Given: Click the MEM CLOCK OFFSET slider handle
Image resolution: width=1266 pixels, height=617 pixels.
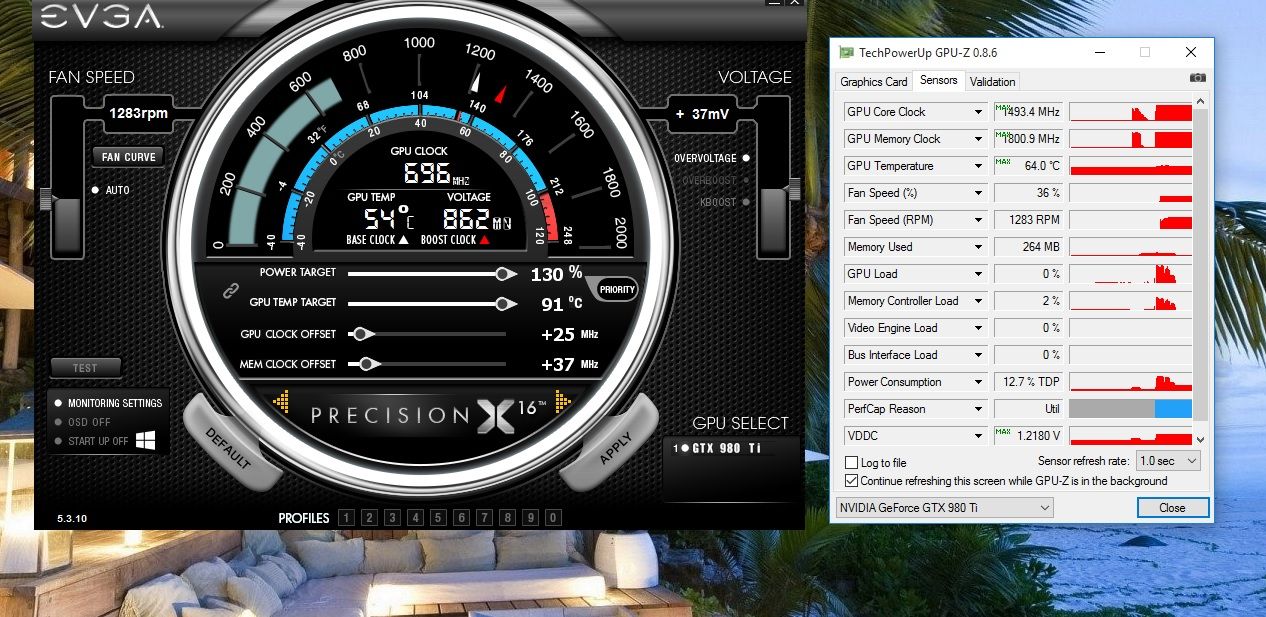Looking at the screenshot, I should click(x=370, y=364).
